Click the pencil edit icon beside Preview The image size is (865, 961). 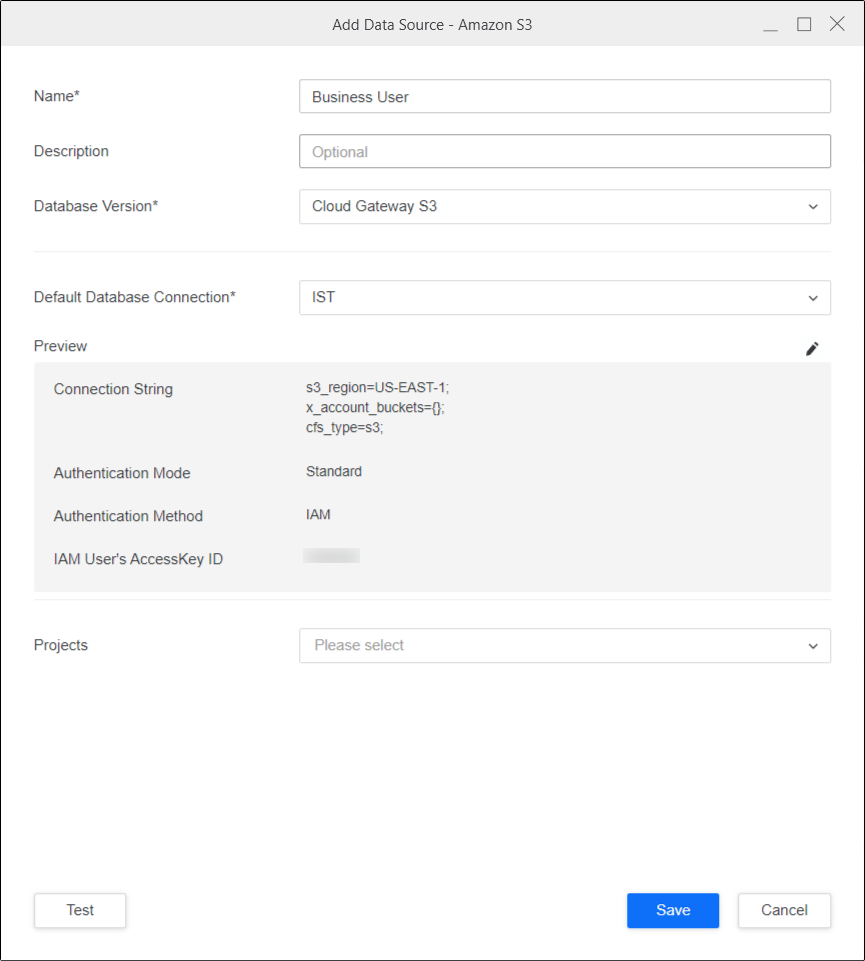(812, 349)
